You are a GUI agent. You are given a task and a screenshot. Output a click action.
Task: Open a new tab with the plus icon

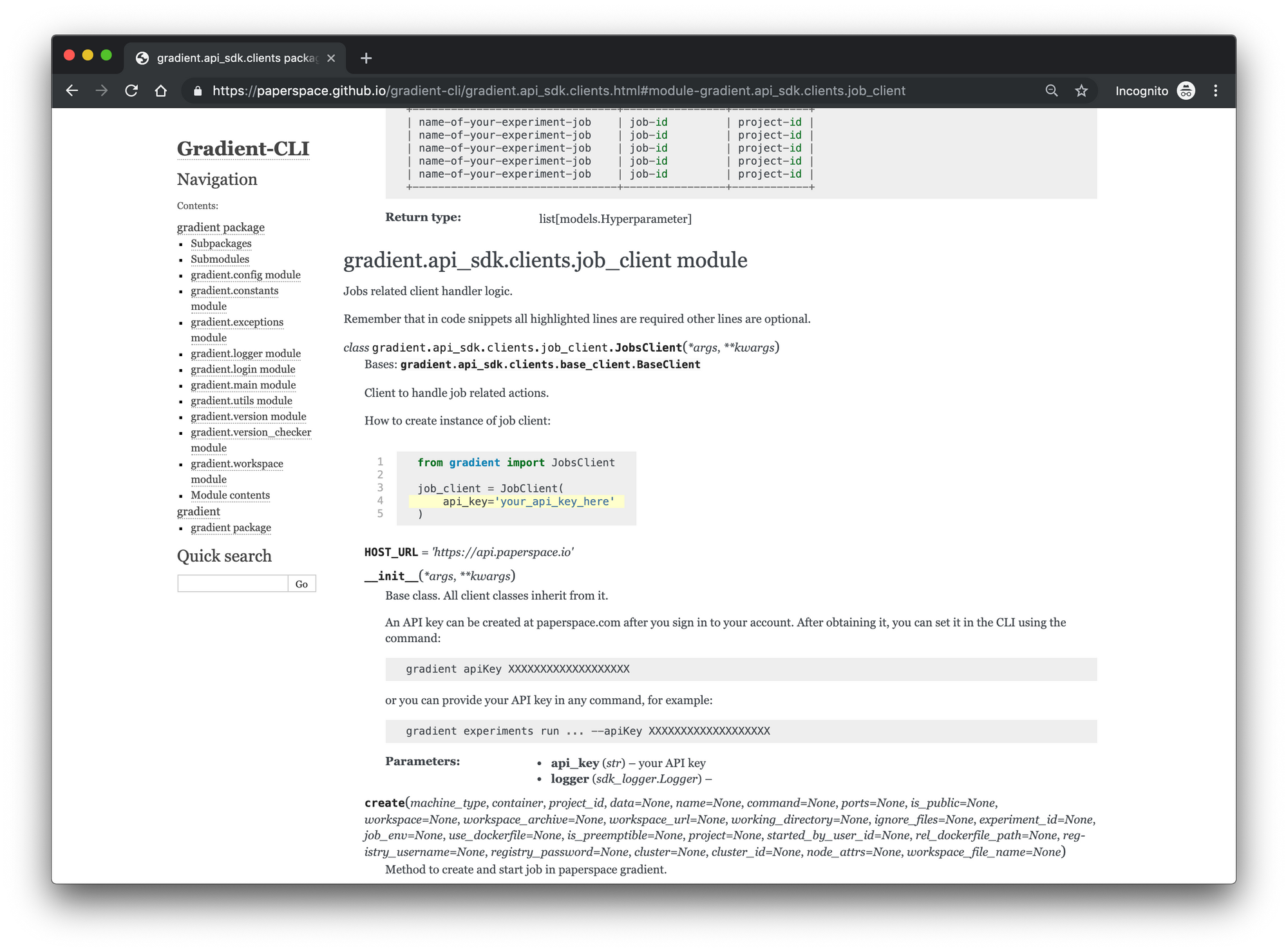click(x=366, y=59)
